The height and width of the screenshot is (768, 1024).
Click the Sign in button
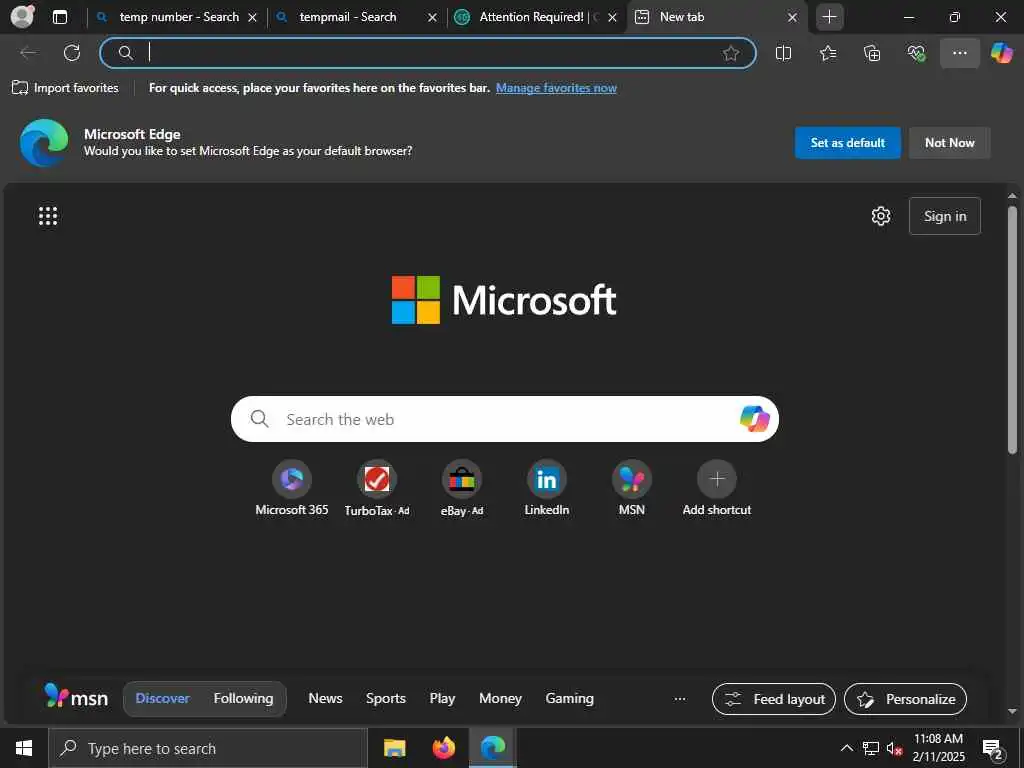tap(945, 216)
